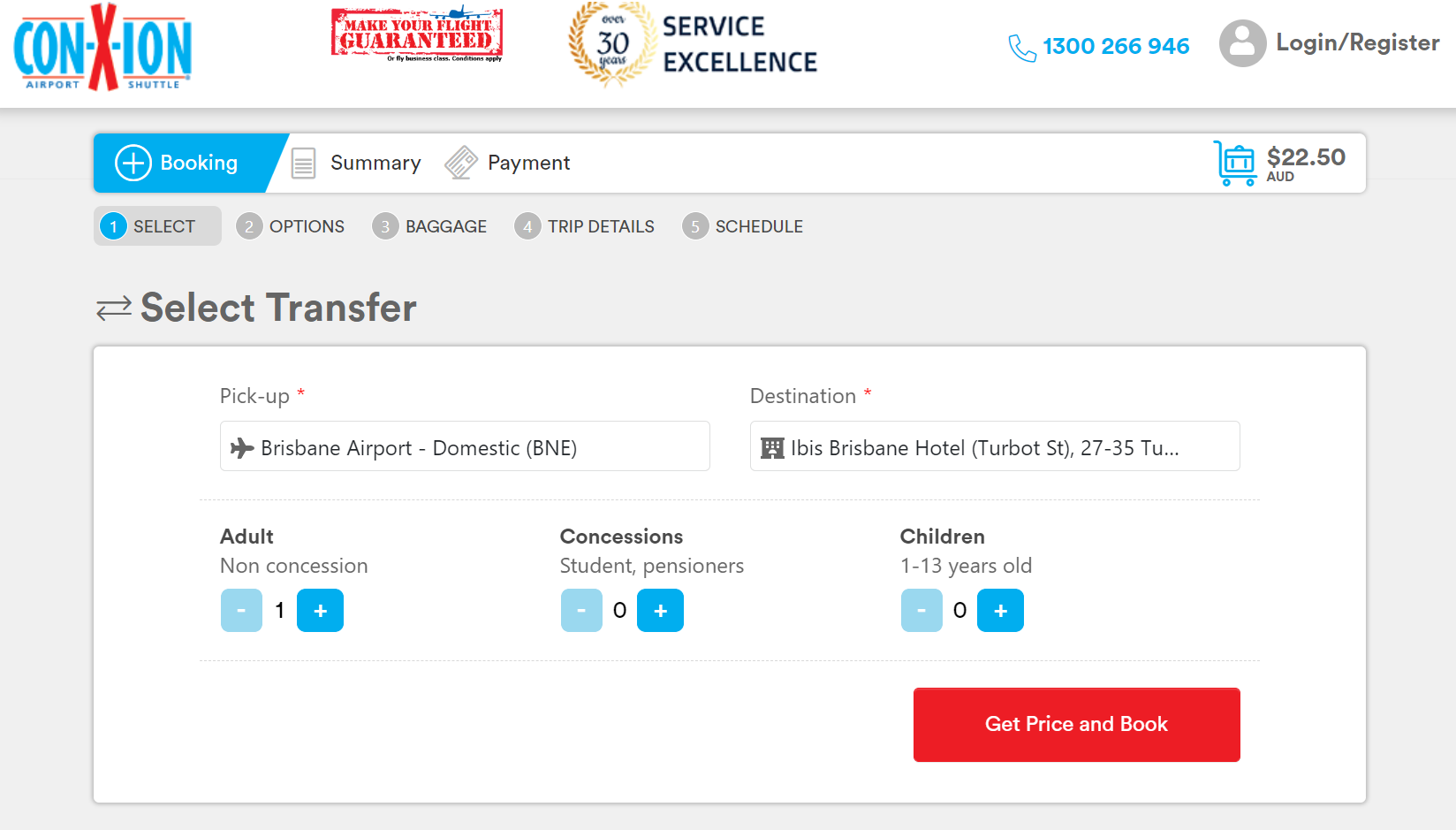The height and width of the screenshot is (830, 1456).
Task: Click the Get Price and Book button
Action: coord(1077,725)
